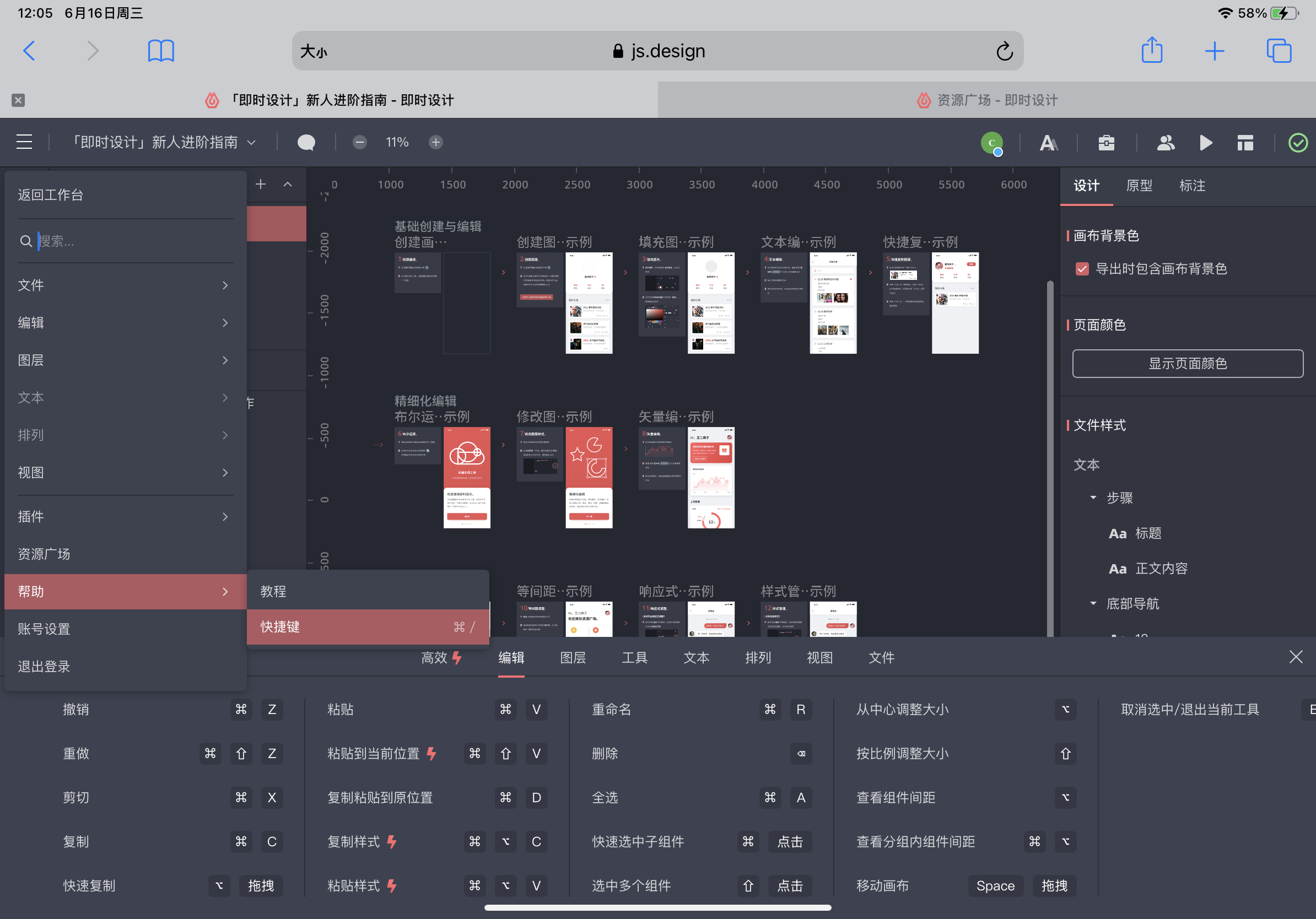Reload the js.design page
1316x919 pixels.
(1004, 51)
